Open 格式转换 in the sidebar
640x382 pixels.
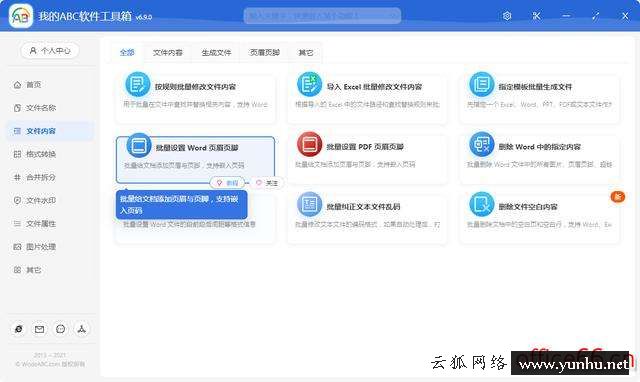pyautogui.click(x=41, y=154)
